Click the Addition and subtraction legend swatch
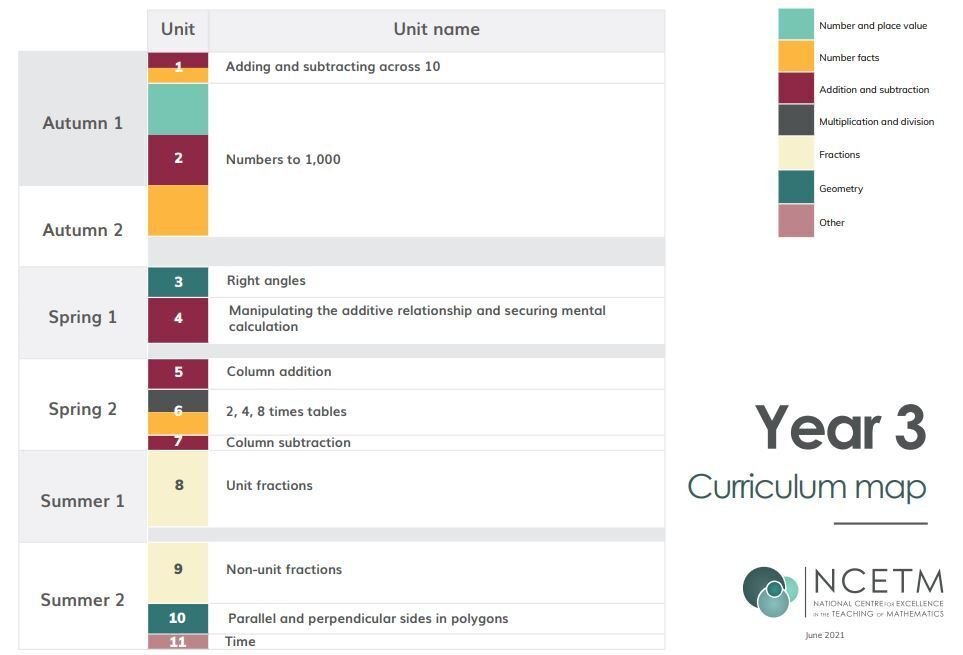 point(796,88)
